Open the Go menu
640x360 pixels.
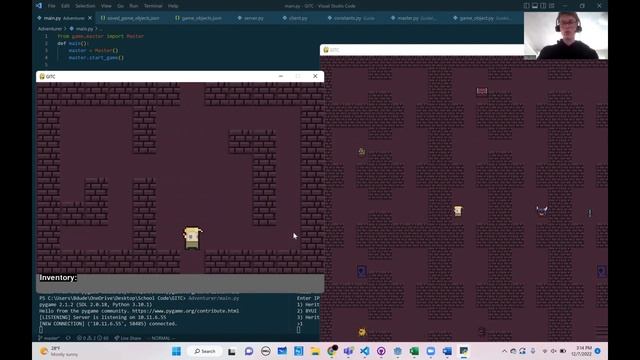pos(120,6)
